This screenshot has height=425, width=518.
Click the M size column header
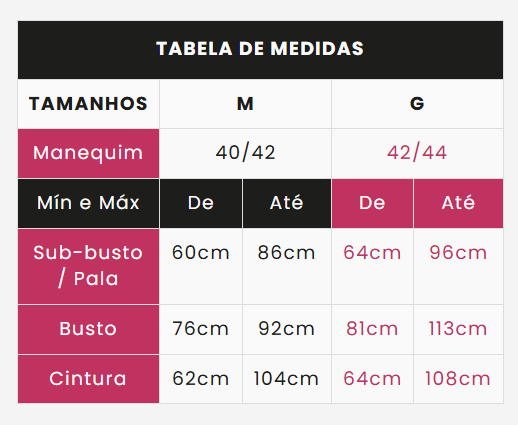(x=245, y=104)
